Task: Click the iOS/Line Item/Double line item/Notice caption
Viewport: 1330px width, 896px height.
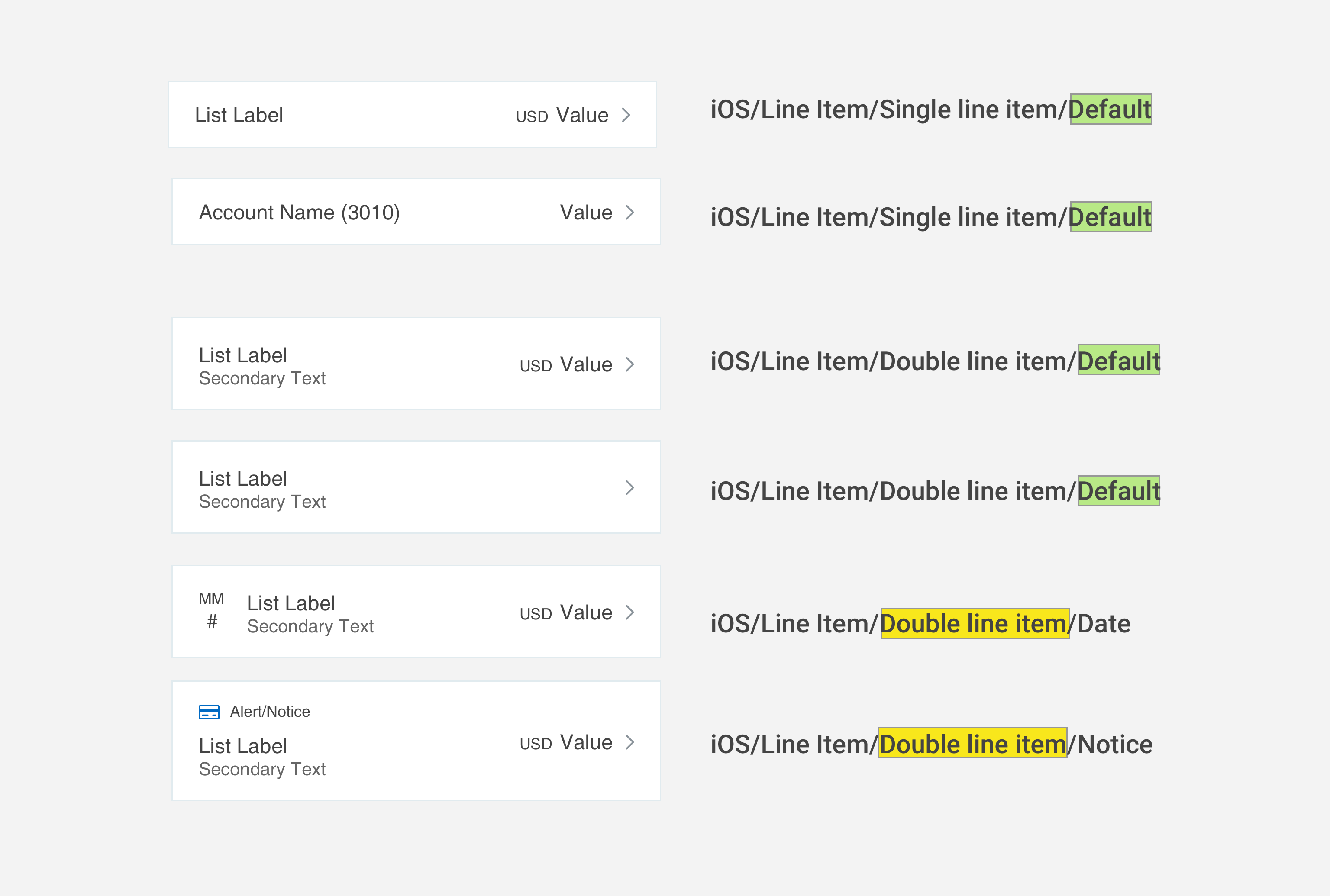Action: pyautogui.click(x=932, y=744)
